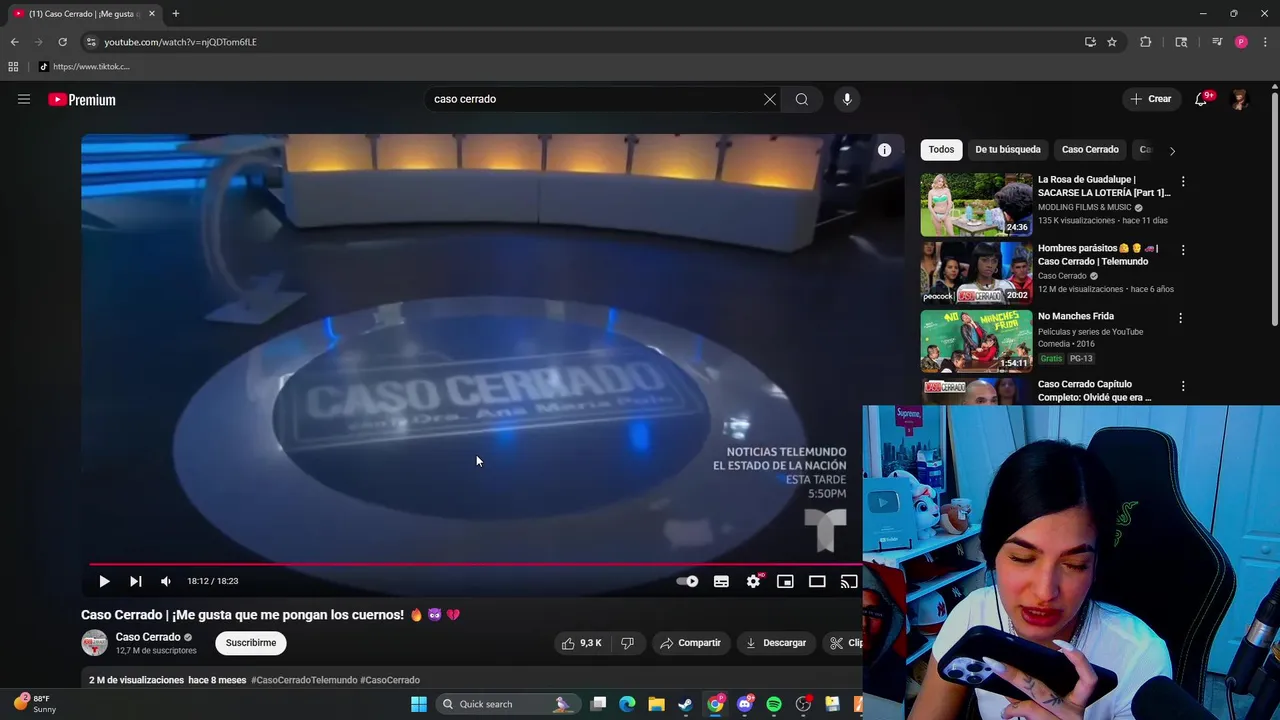This screenshot has width=1280, height=720.
Task: Open the Windows Start menu
Action: (x=419, y=704)
